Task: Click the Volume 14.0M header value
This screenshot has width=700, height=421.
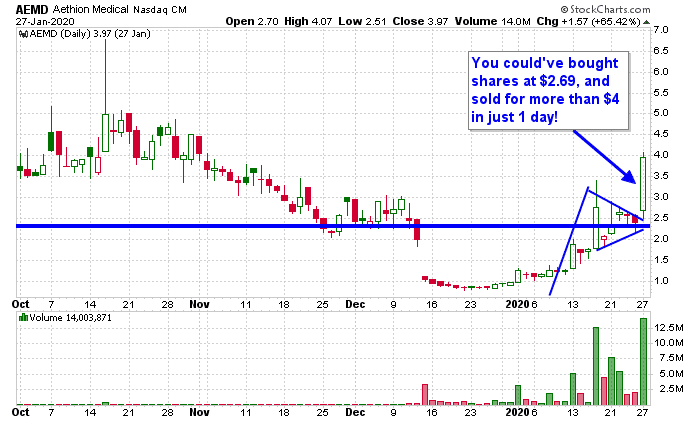Action: (493, 21)
